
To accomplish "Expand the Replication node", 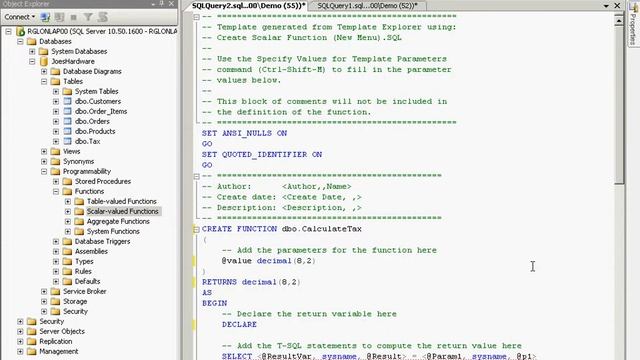I will [20, 341].
